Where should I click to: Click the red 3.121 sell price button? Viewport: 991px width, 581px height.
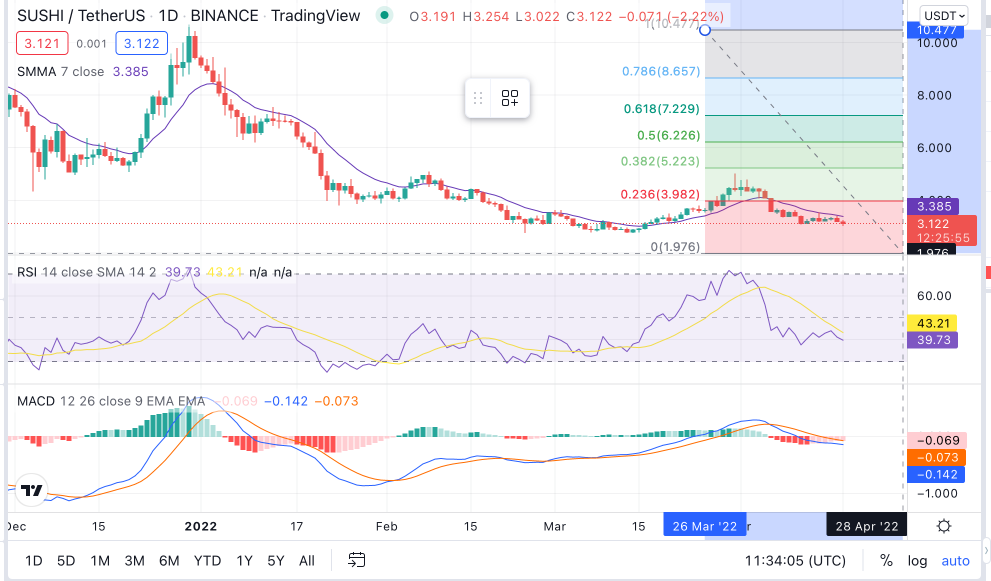[42, 44]
